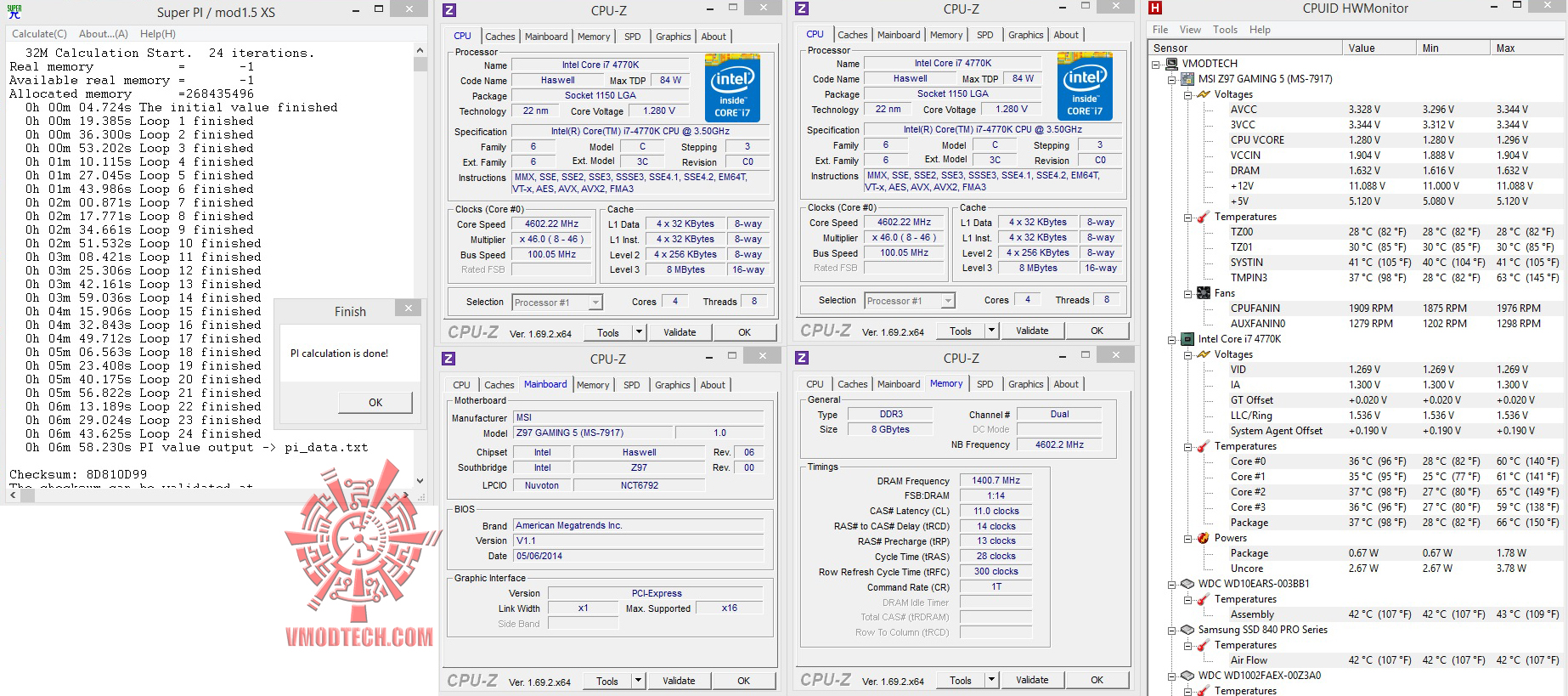This screenshot has width=1568, height=696.
Task: Click the CPU-Z title icon in the window beside HWMonitor
Action: click(802, 8)
